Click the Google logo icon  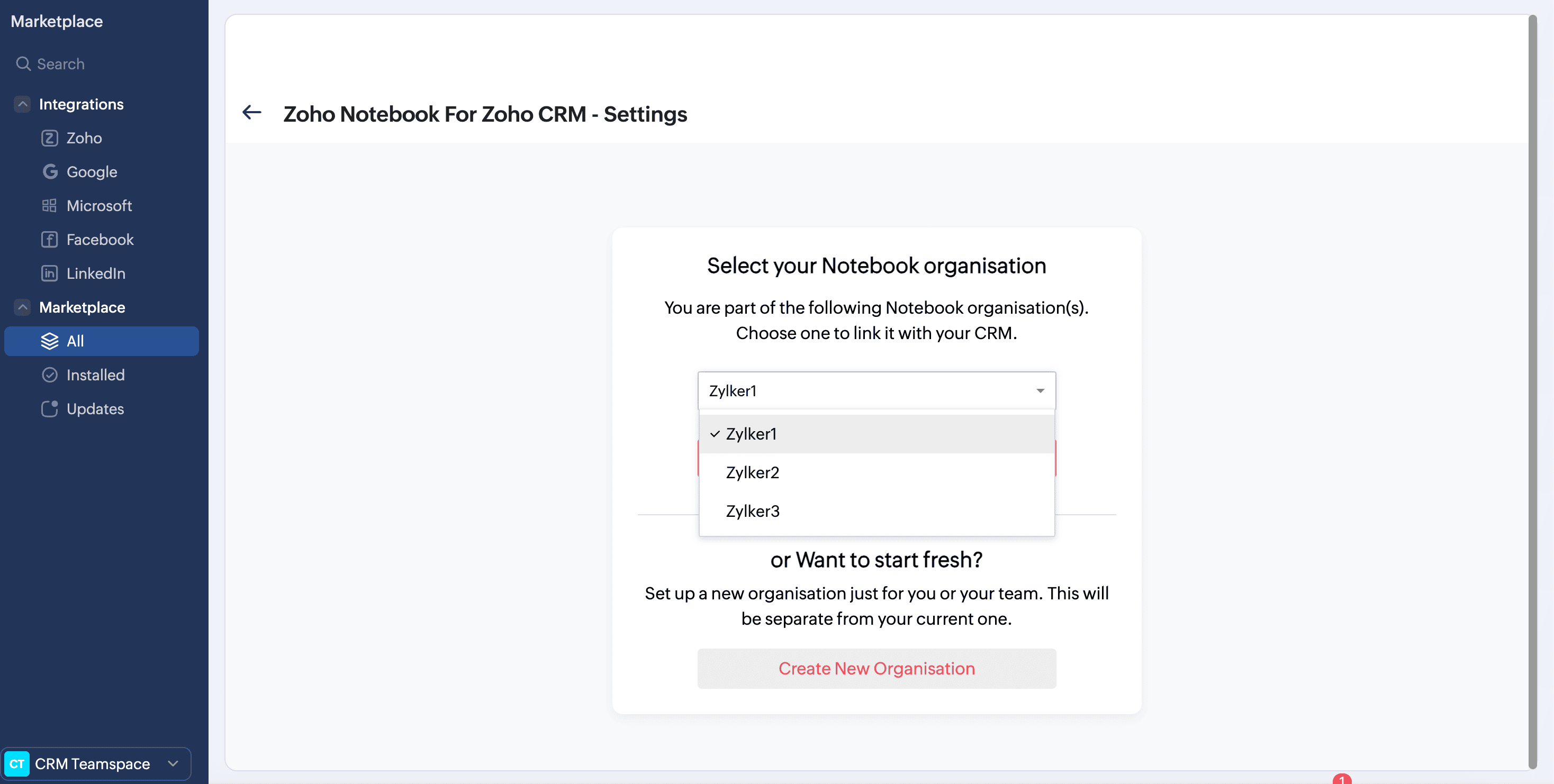pyautogui.click(x=49, y=172)
